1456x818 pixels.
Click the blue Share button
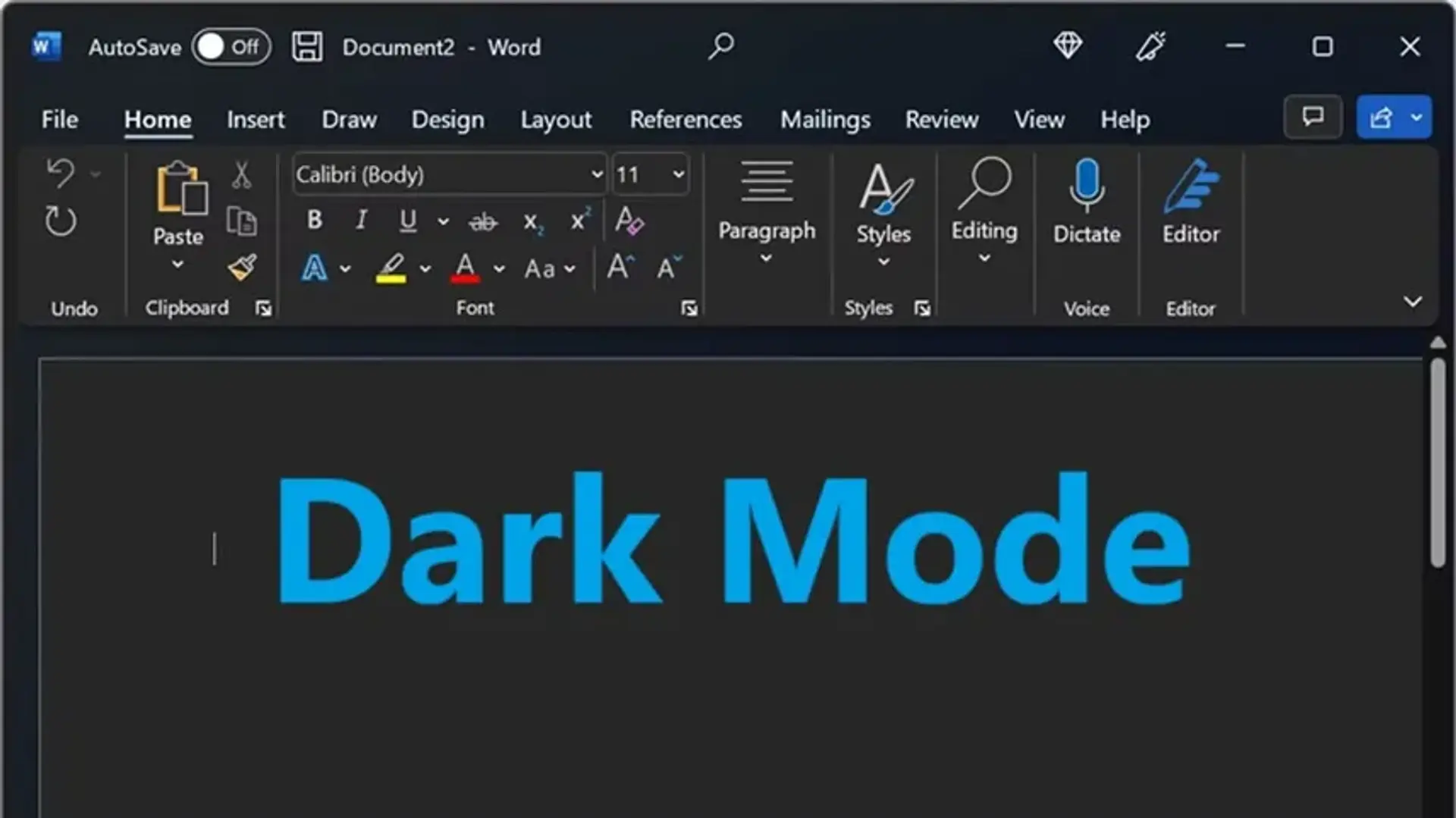pyautogui.click(x=1380, y=118)
